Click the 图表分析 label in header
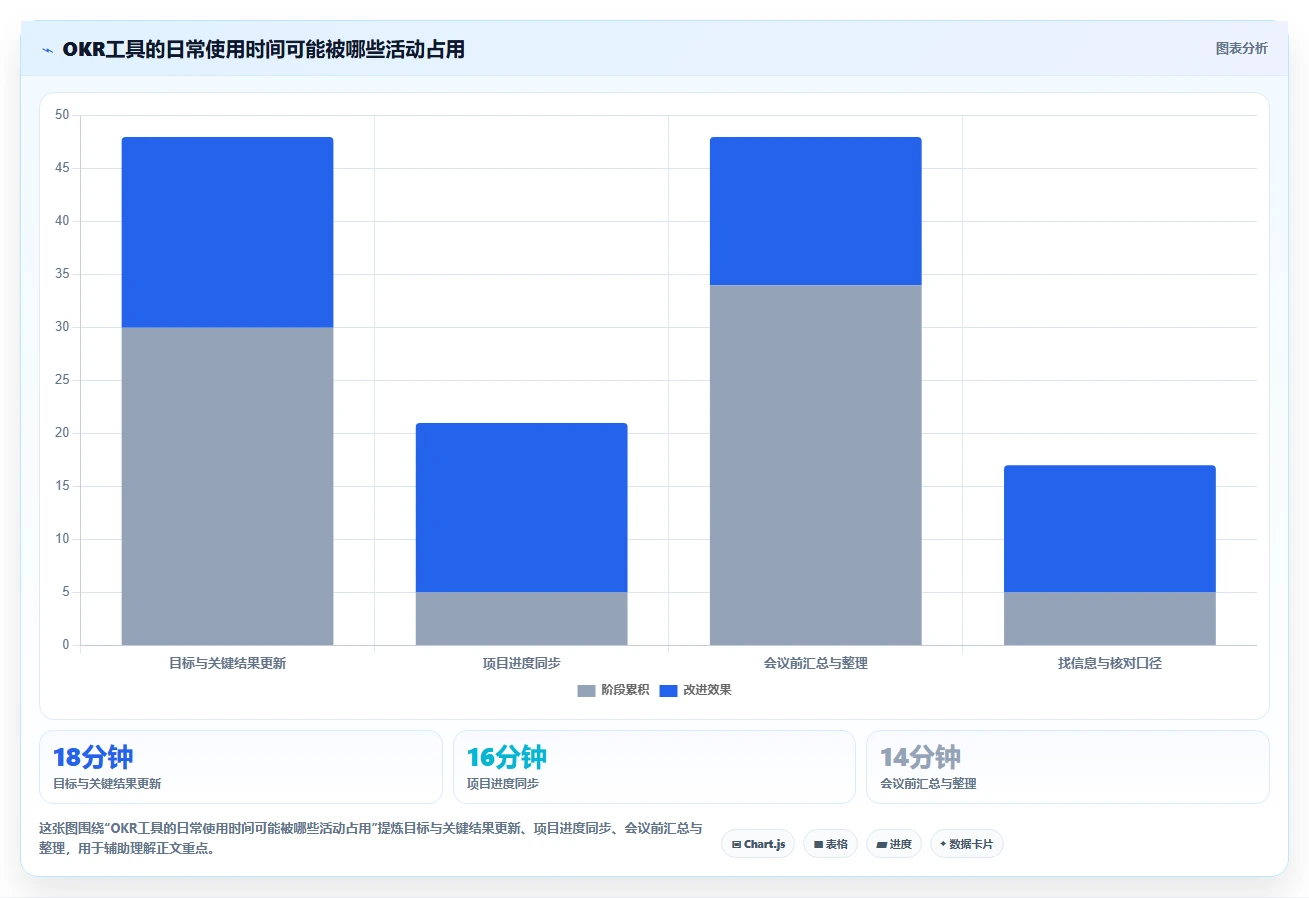 tap(1241, 48)
